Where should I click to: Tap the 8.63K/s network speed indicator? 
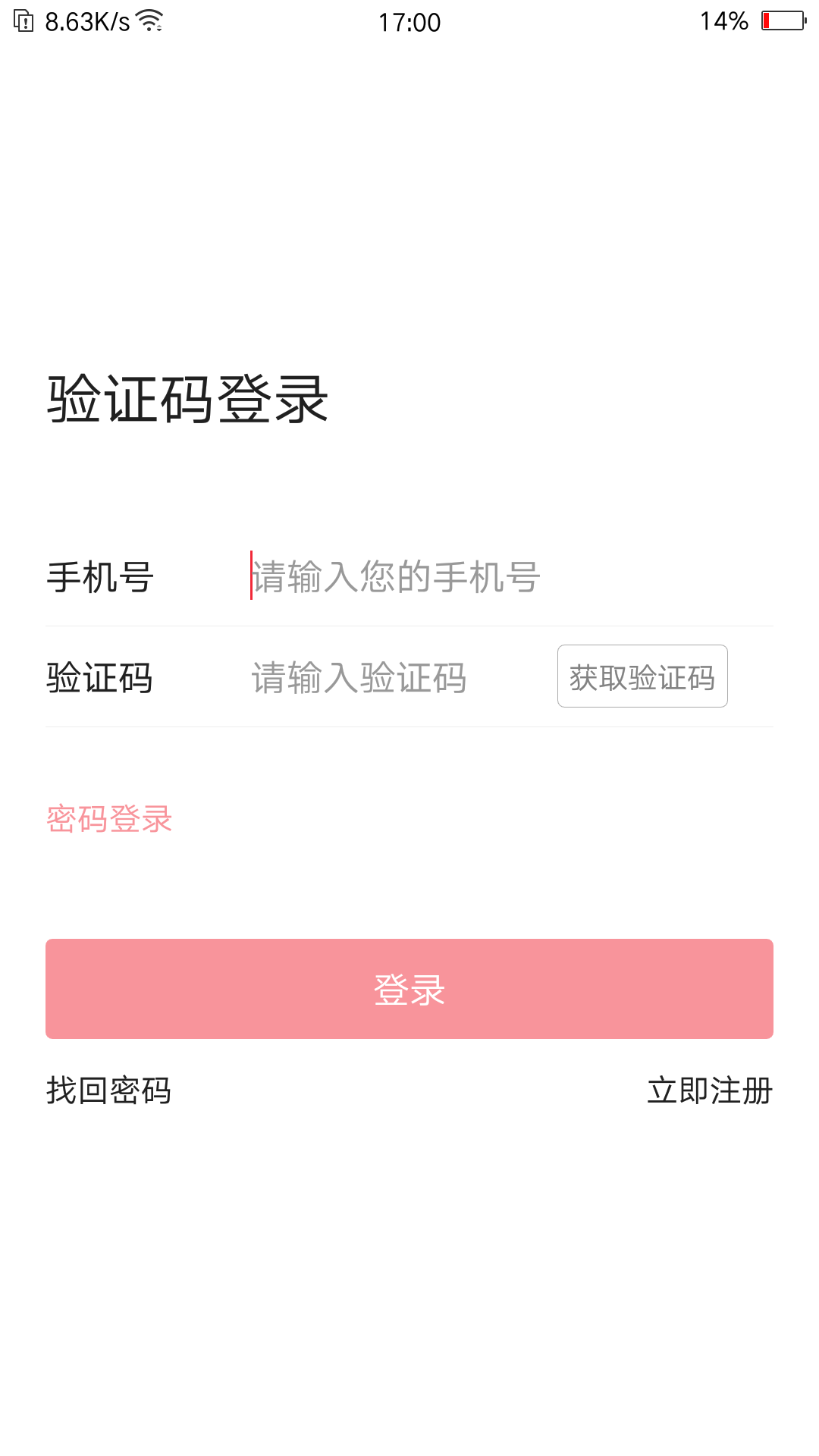click(x=87, y=22)
